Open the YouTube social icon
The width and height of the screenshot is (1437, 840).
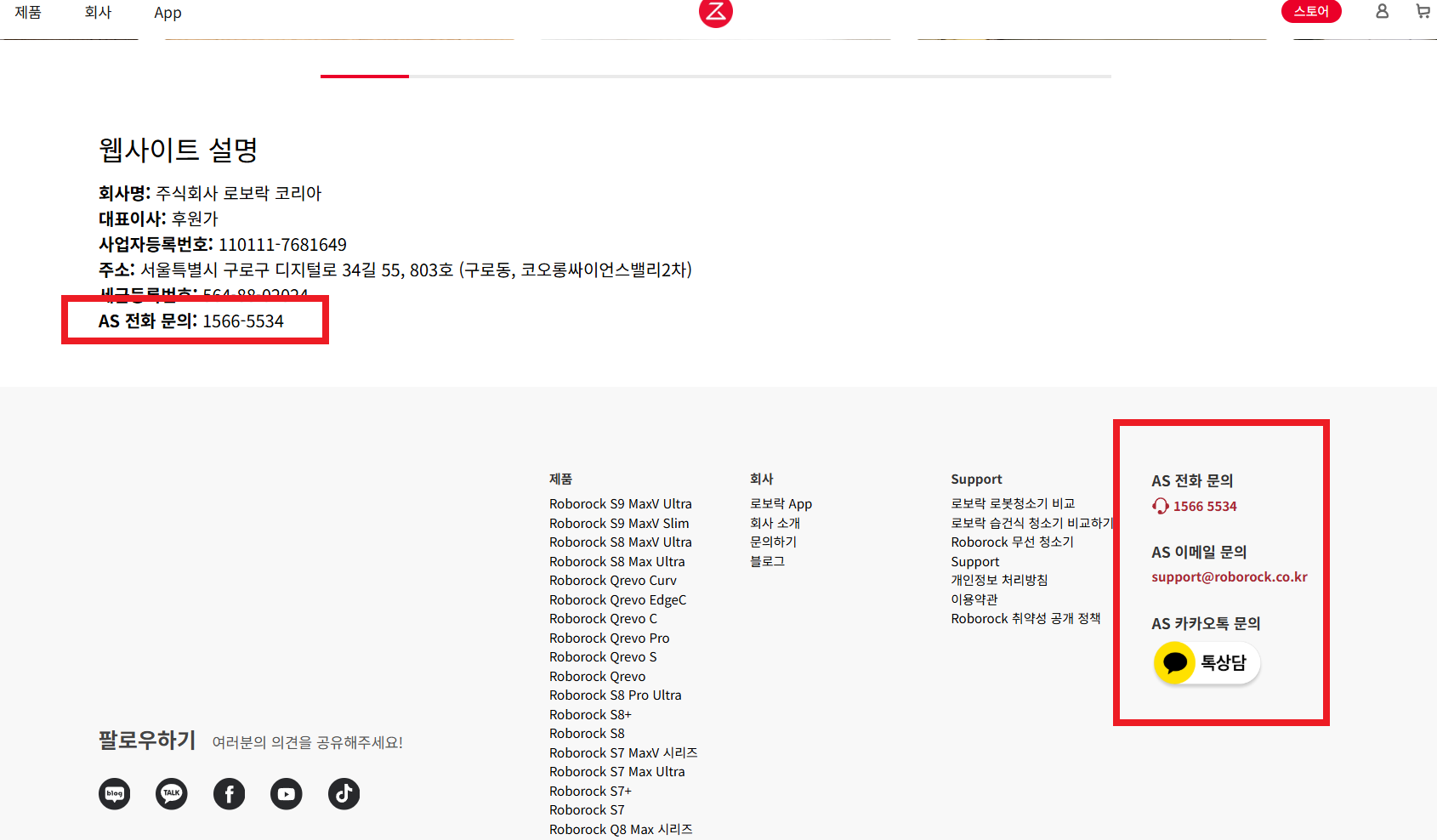coord(287,794)
